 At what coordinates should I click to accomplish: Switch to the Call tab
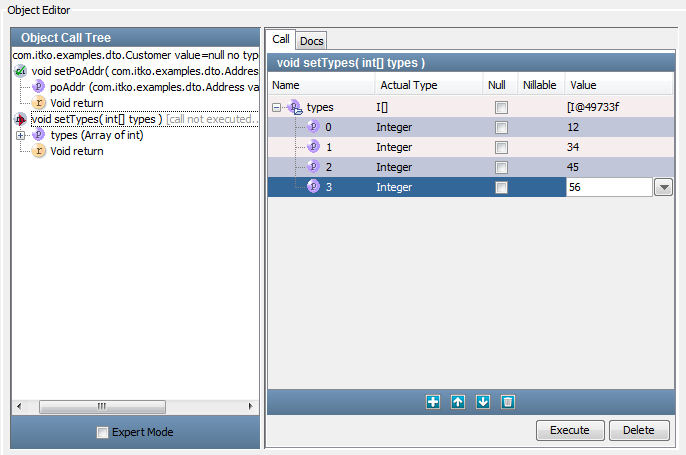281,39
